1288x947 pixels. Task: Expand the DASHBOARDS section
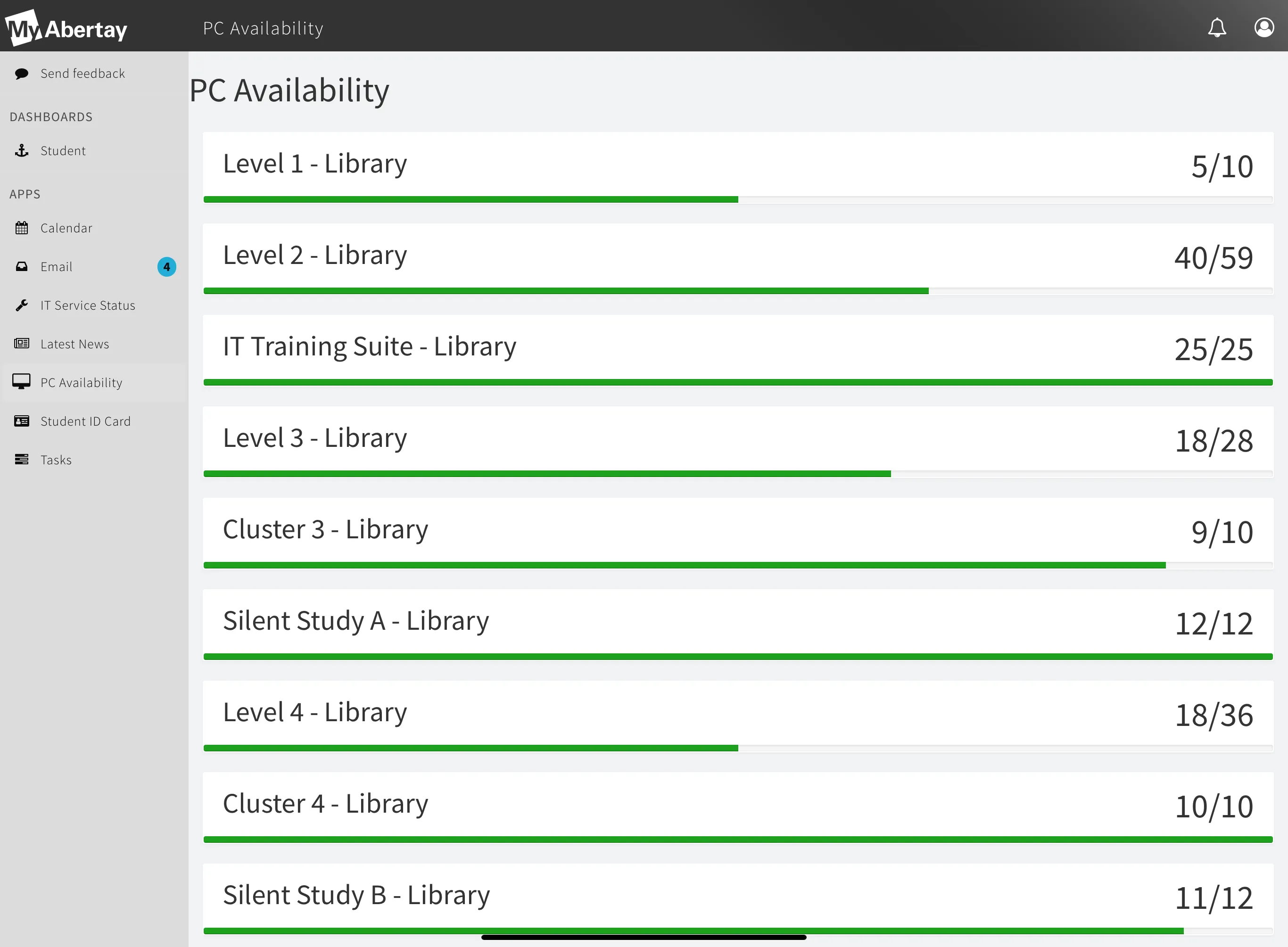pos(51,117)
